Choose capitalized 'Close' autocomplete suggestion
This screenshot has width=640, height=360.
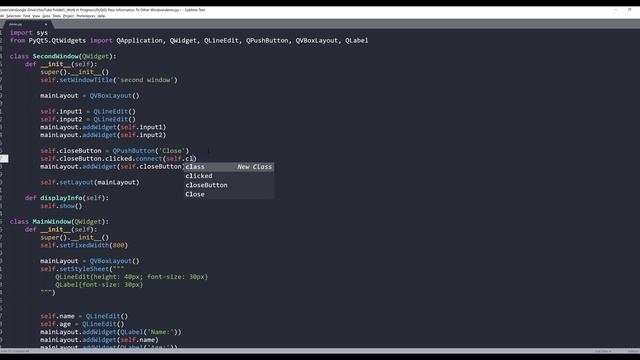229,194
